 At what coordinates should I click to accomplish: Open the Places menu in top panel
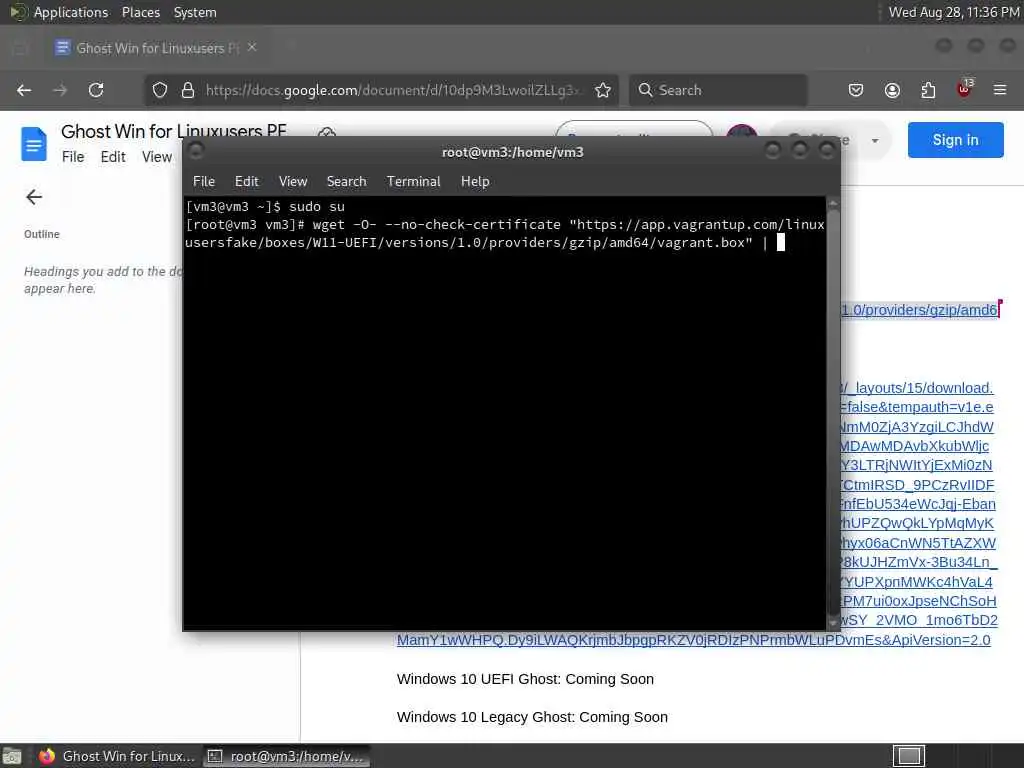coord(141,12)
